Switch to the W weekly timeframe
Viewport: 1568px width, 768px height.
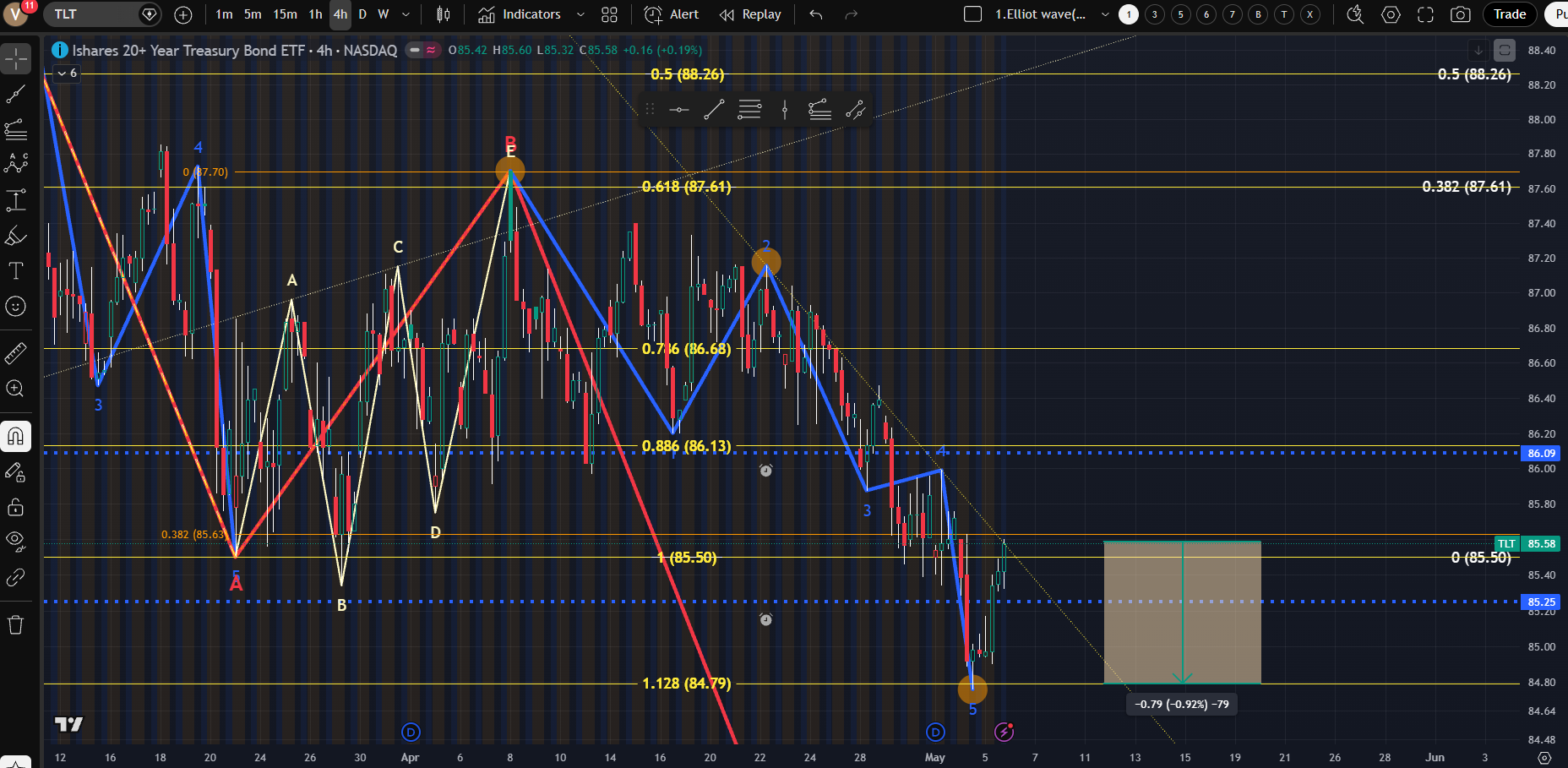[x=384, y=14]
